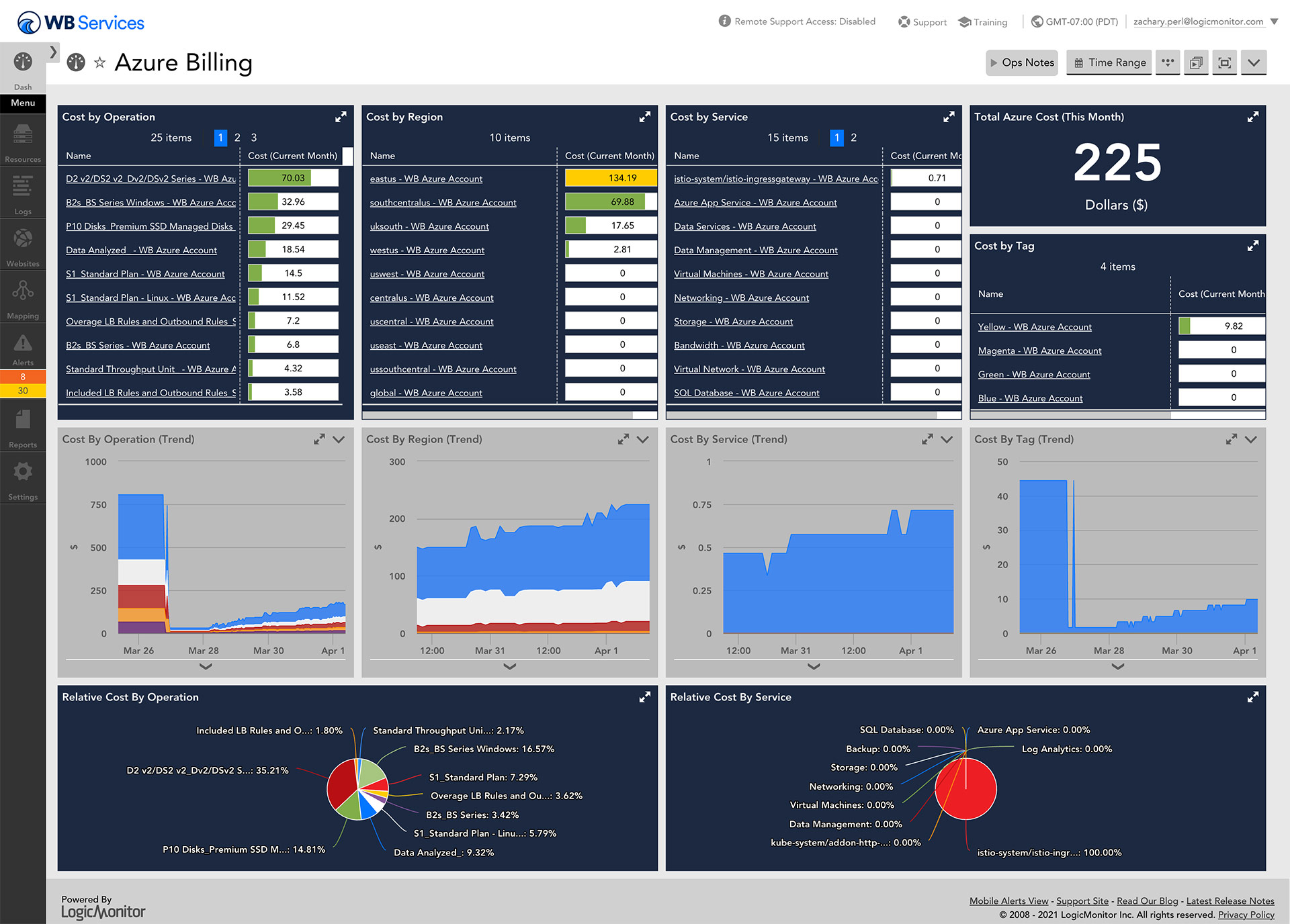Click the GMT-07:00 timezone indicator
Screen dimensions: 1290x924
[x=1074, y=21]
